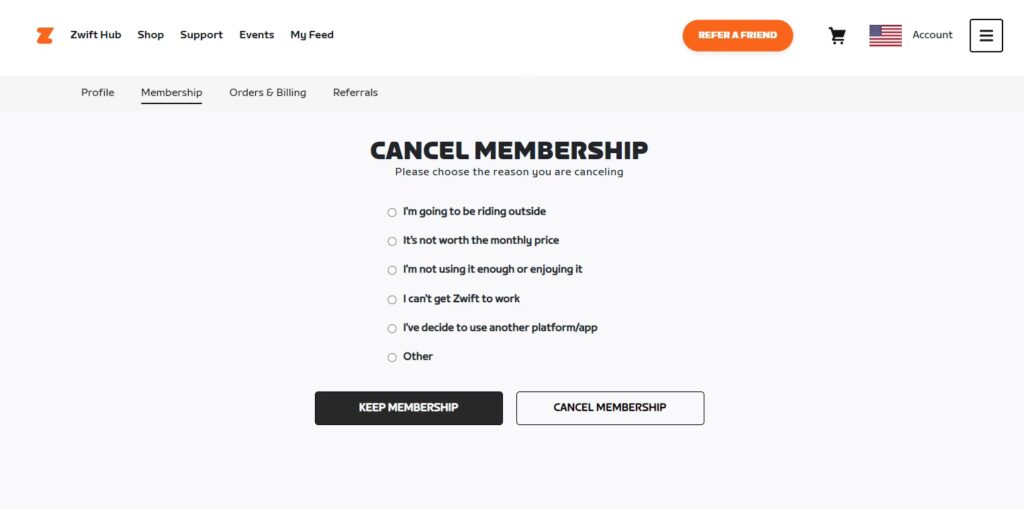Select "I'm going to be riding outside"
Image resolution: width=1024 pixels, height=509 pixels.
pyautogui.click(x=392, y=212)
